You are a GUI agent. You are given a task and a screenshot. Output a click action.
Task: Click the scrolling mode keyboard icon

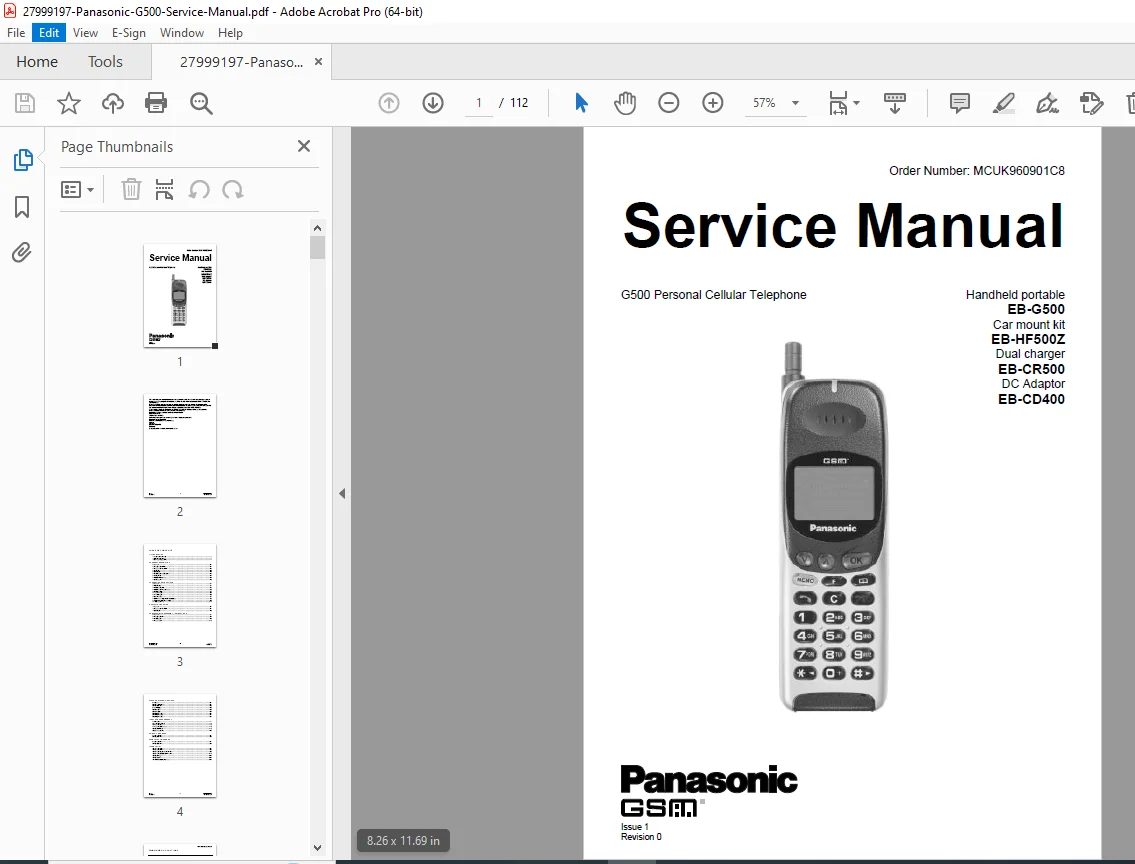(x=895, y=103)
